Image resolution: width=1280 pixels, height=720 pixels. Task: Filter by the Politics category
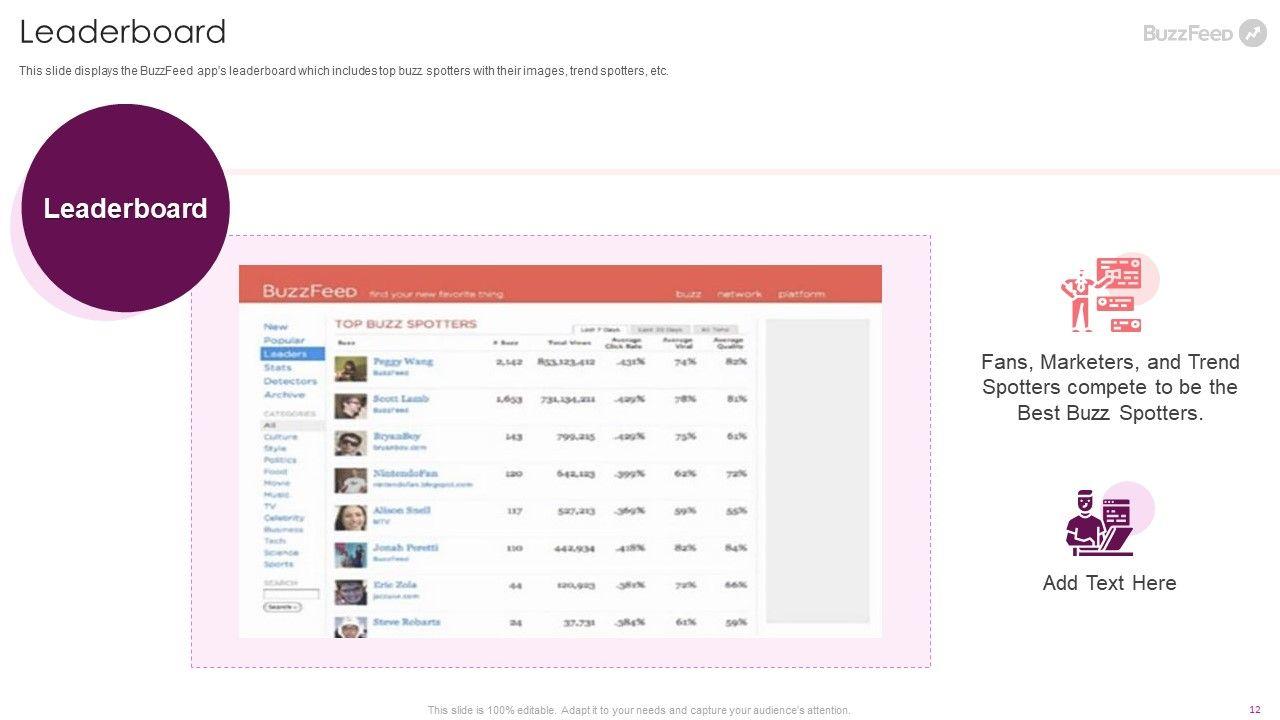pyautogui.click(x=280, y=460)
